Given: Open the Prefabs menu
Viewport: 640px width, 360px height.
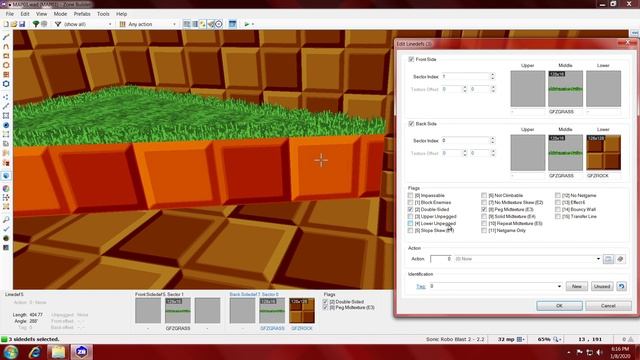Looking at the screenshot, I should (x=82, y=14).
